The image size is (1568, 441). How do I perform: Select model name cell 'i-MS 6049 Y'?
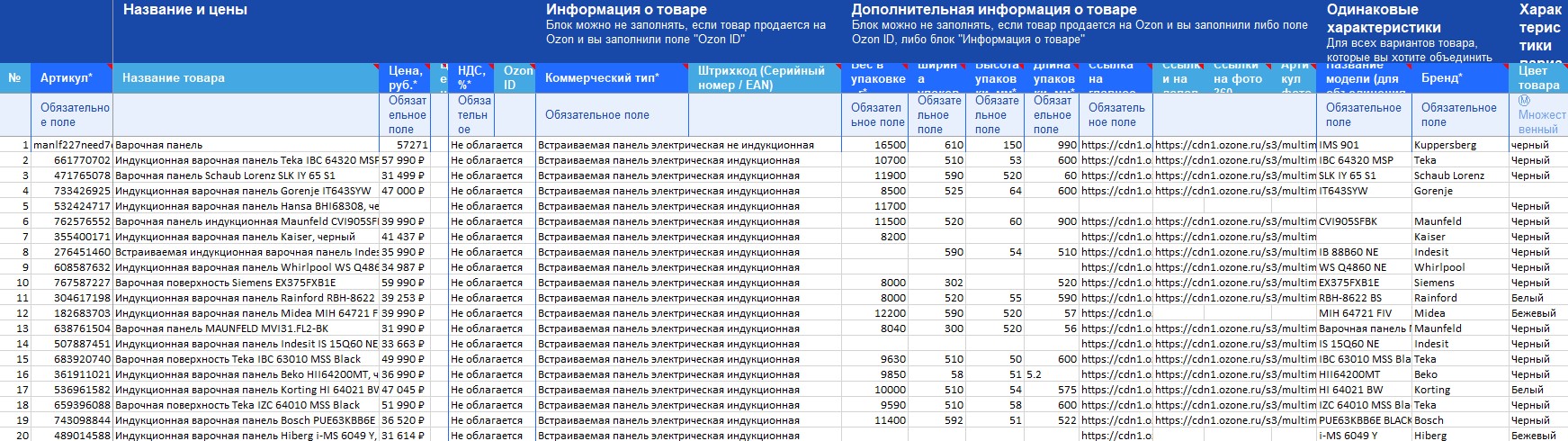tap(1365, 436)
